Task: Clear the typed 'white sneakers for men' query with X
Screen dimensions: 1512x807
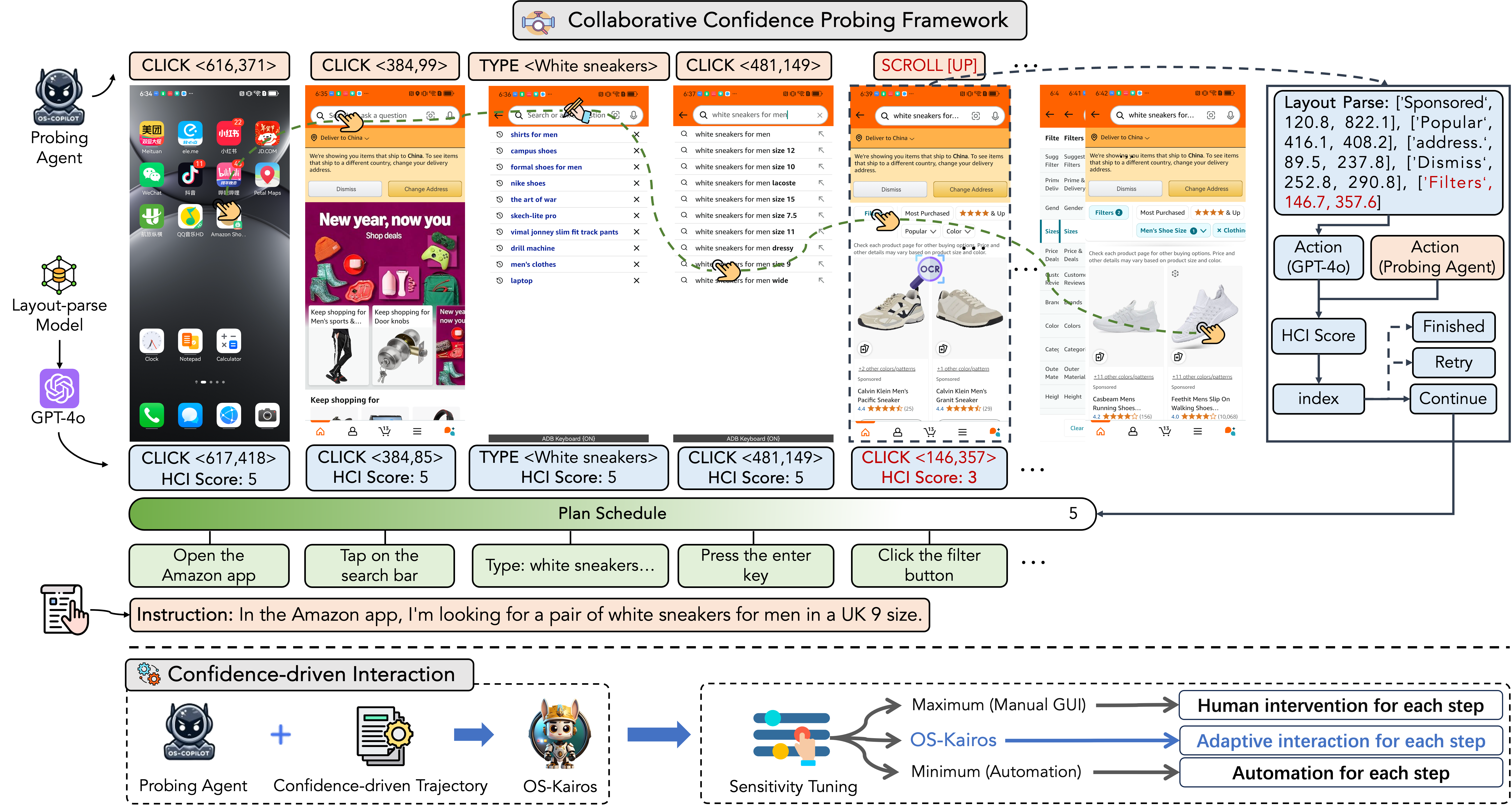Action: pyautogui.click(x=820, y=115)
